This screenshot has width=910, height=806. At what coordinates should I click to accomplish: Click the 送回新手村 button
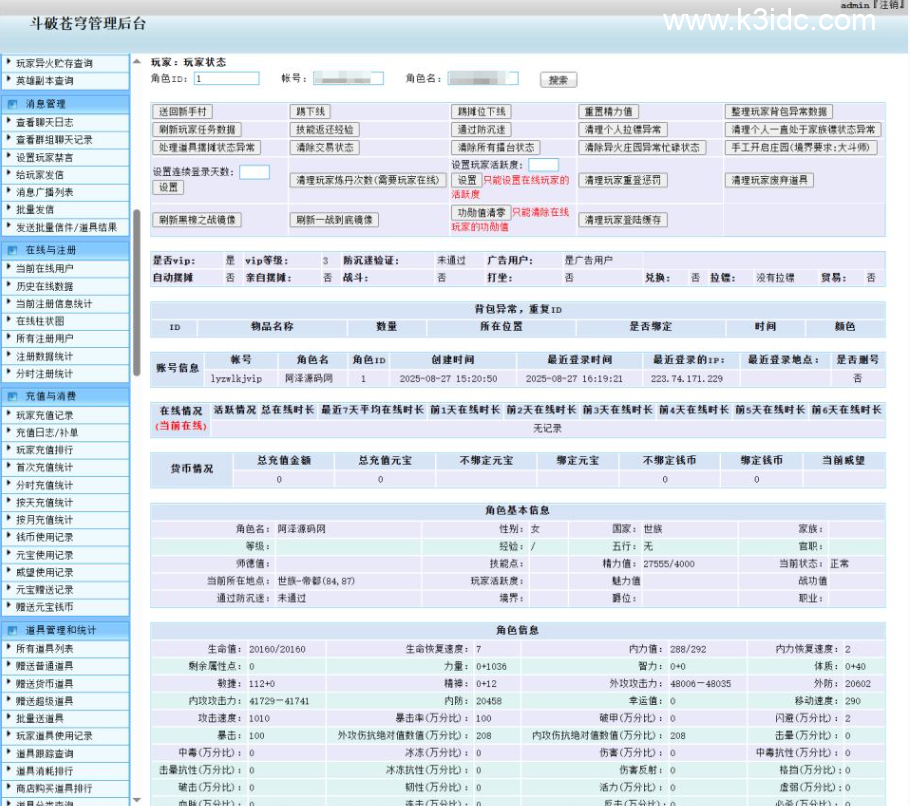183,112
